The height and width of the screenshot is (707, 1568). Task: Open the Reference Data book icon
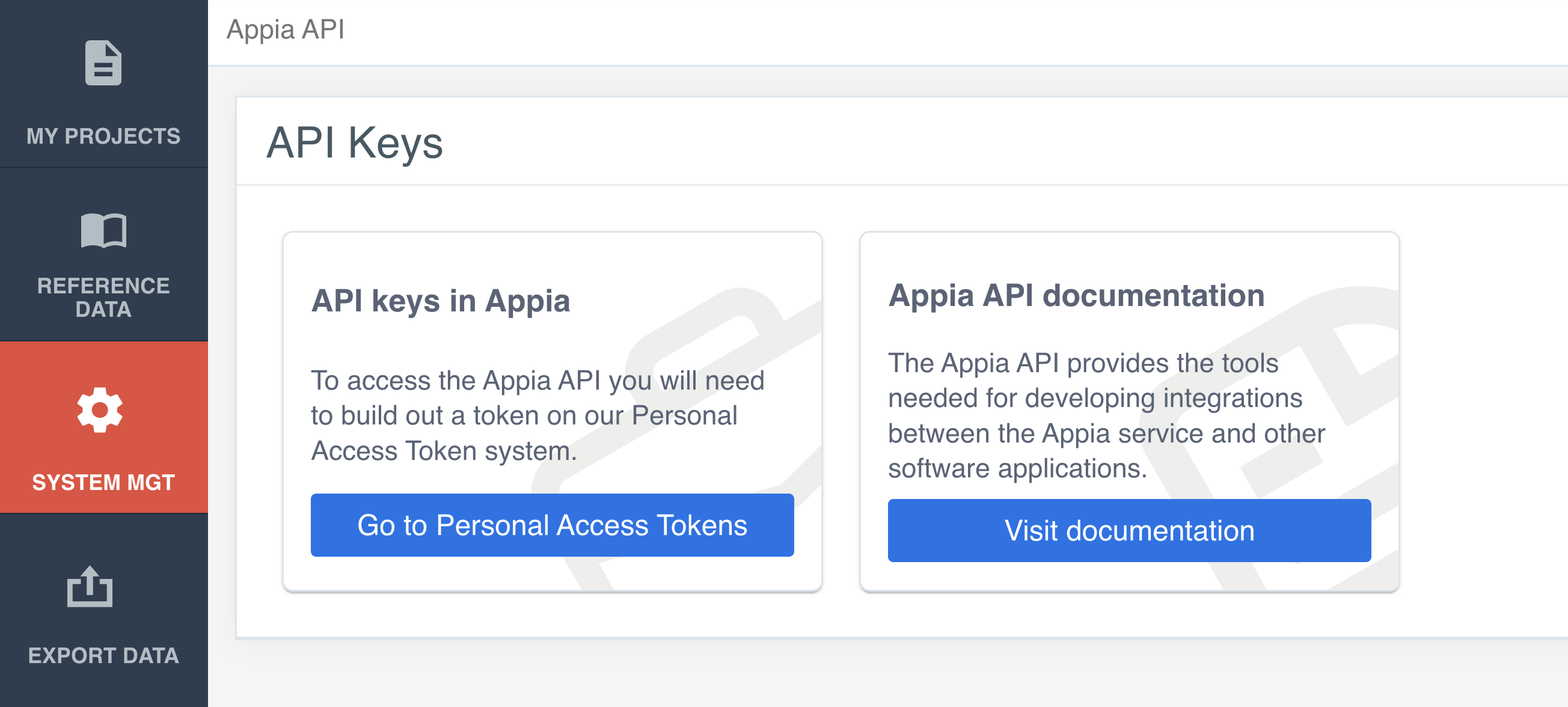click(x=103, y=231)
